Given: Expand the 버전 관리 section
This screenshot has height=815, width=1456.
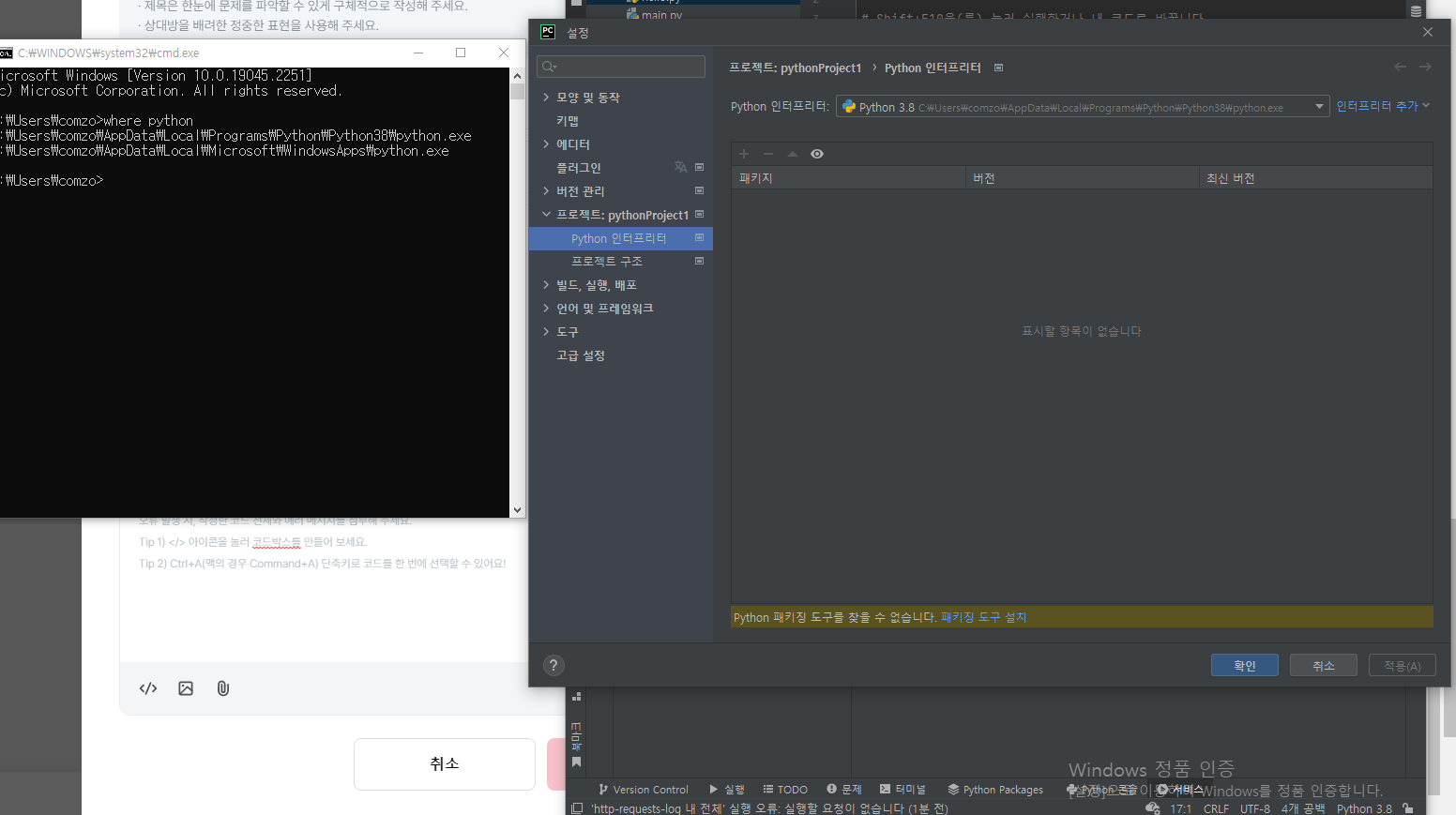Looking at the screenshot, I should click(546, 191).
